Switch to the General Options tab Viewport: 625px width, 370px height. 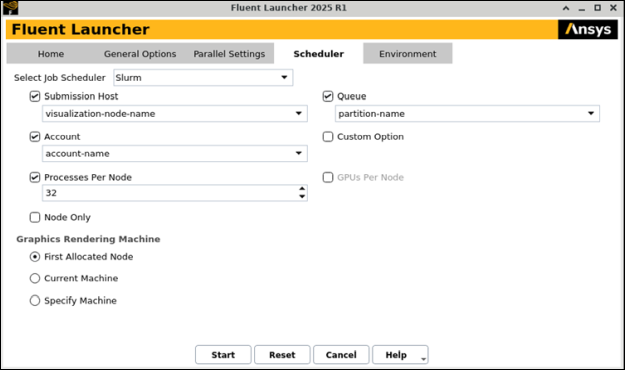pyautogui.click(x=140, y=54)
